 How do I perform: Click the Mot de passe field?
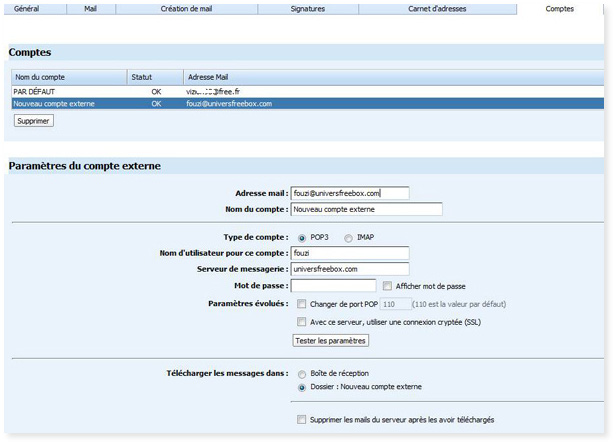pyautogui.click(x=332, y=285)
